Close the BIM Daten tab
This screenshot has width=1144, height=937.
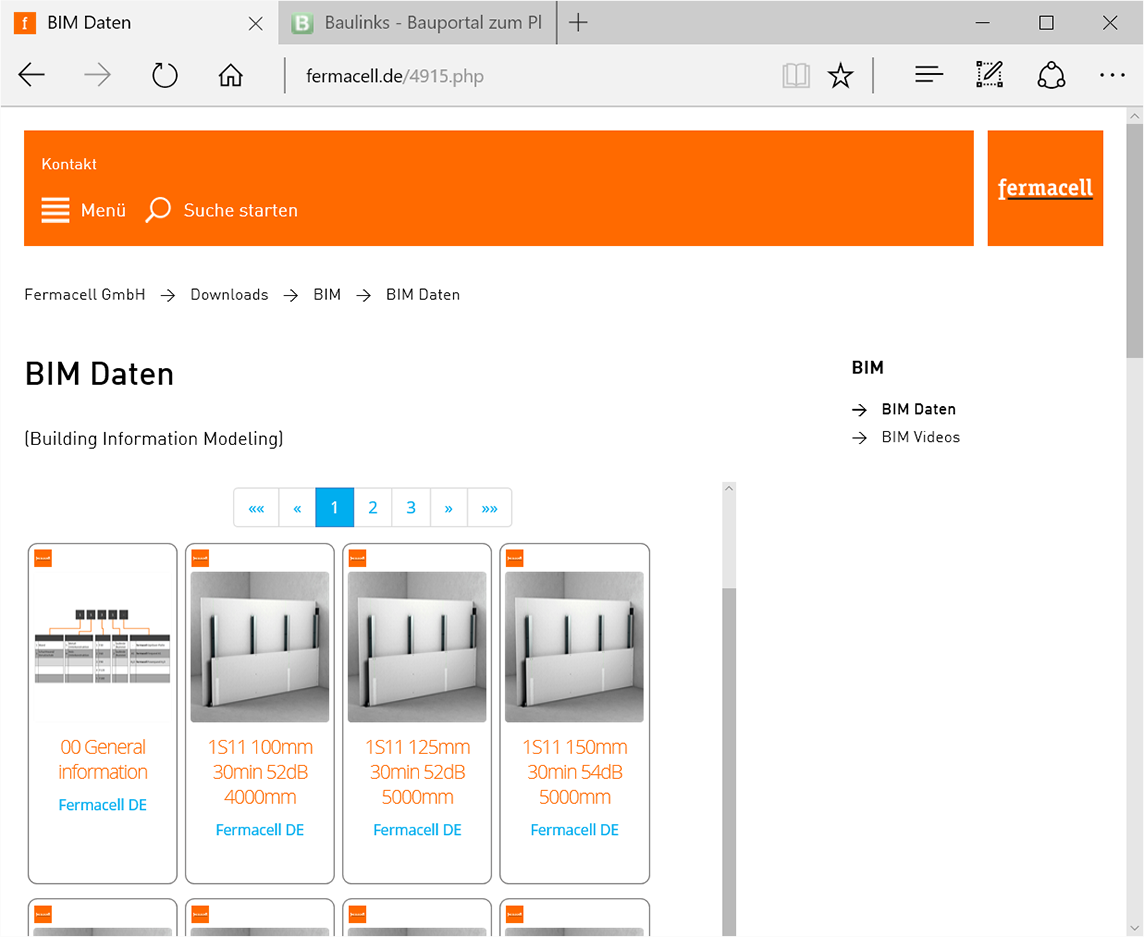pyautogui.click(x=255, y=23)
